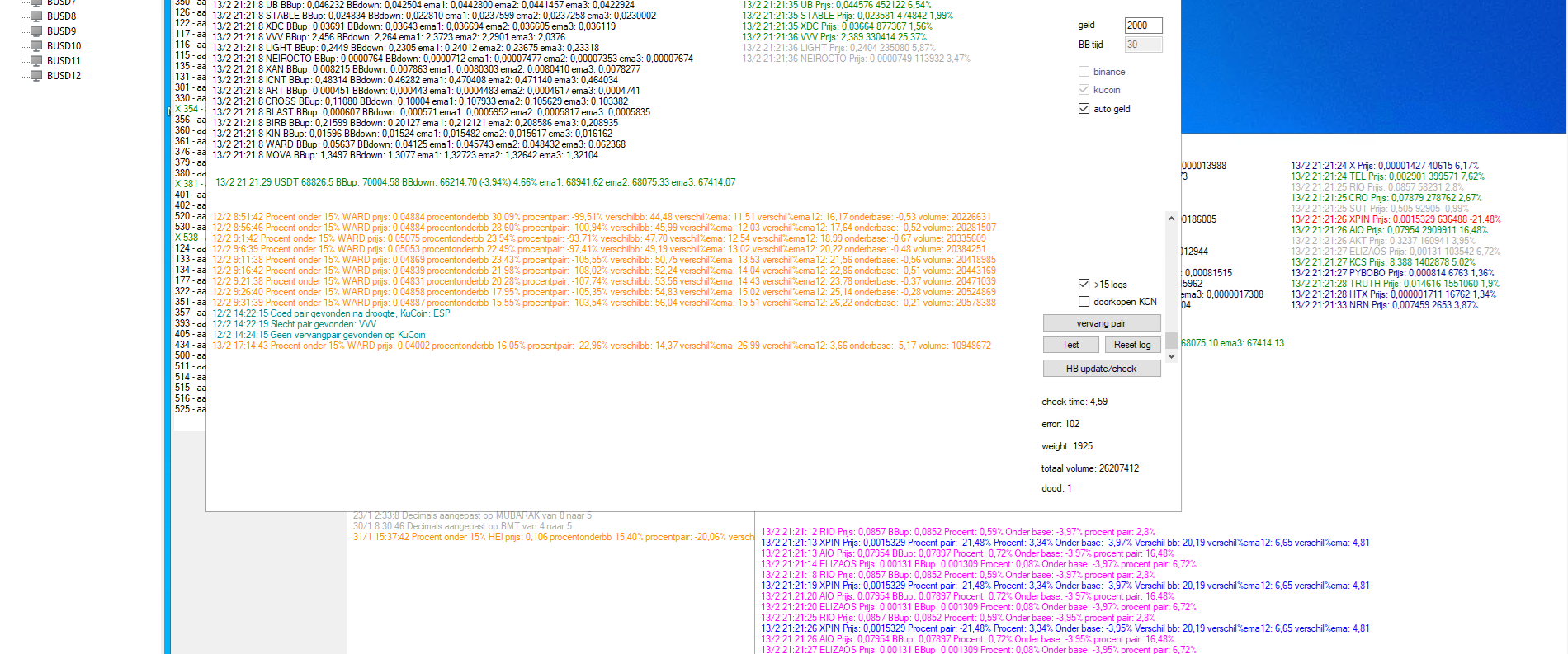This screenshot has height=654, width=1568.
Task: Click the log scrollbar down arrow
Action: tap(1171, 356)
